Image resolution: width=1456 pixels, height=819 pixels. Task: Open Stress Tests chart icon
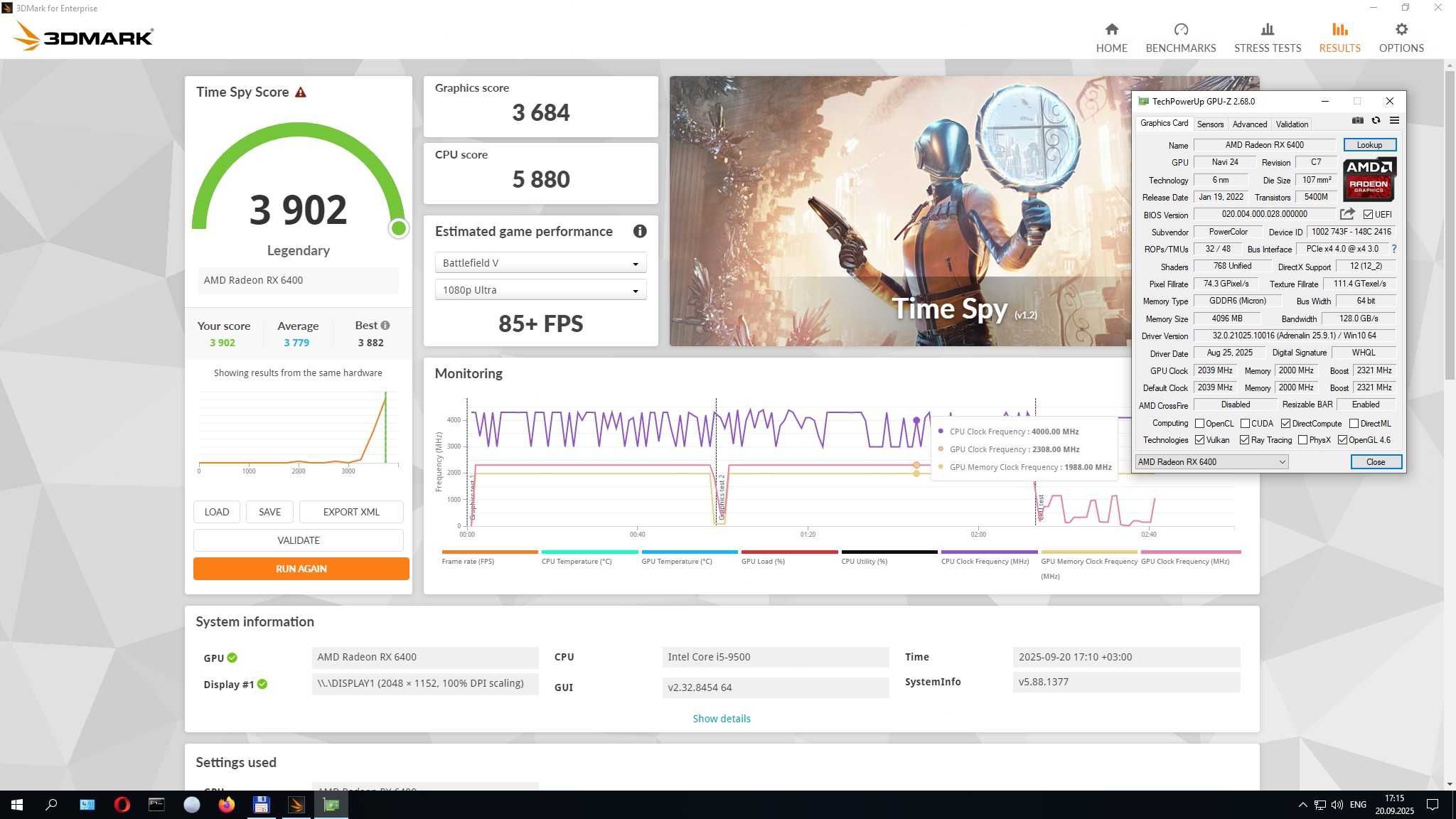point(1268,29)
